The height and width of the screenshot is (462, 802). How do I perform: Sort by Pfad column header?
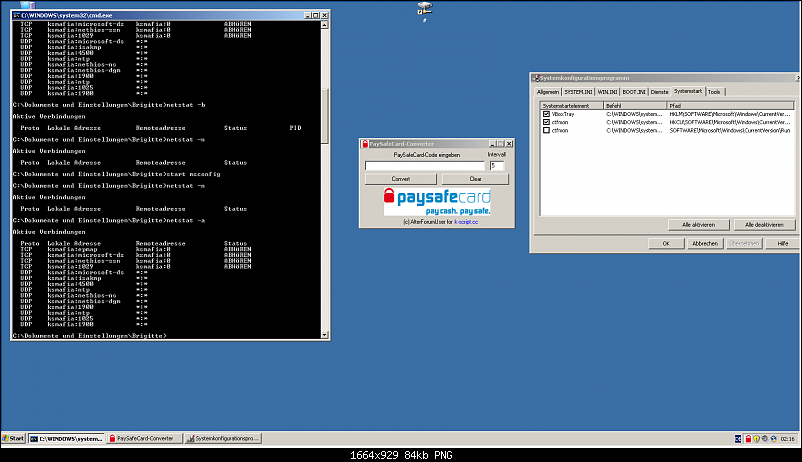pyautogui.click(x=730, y=106)
